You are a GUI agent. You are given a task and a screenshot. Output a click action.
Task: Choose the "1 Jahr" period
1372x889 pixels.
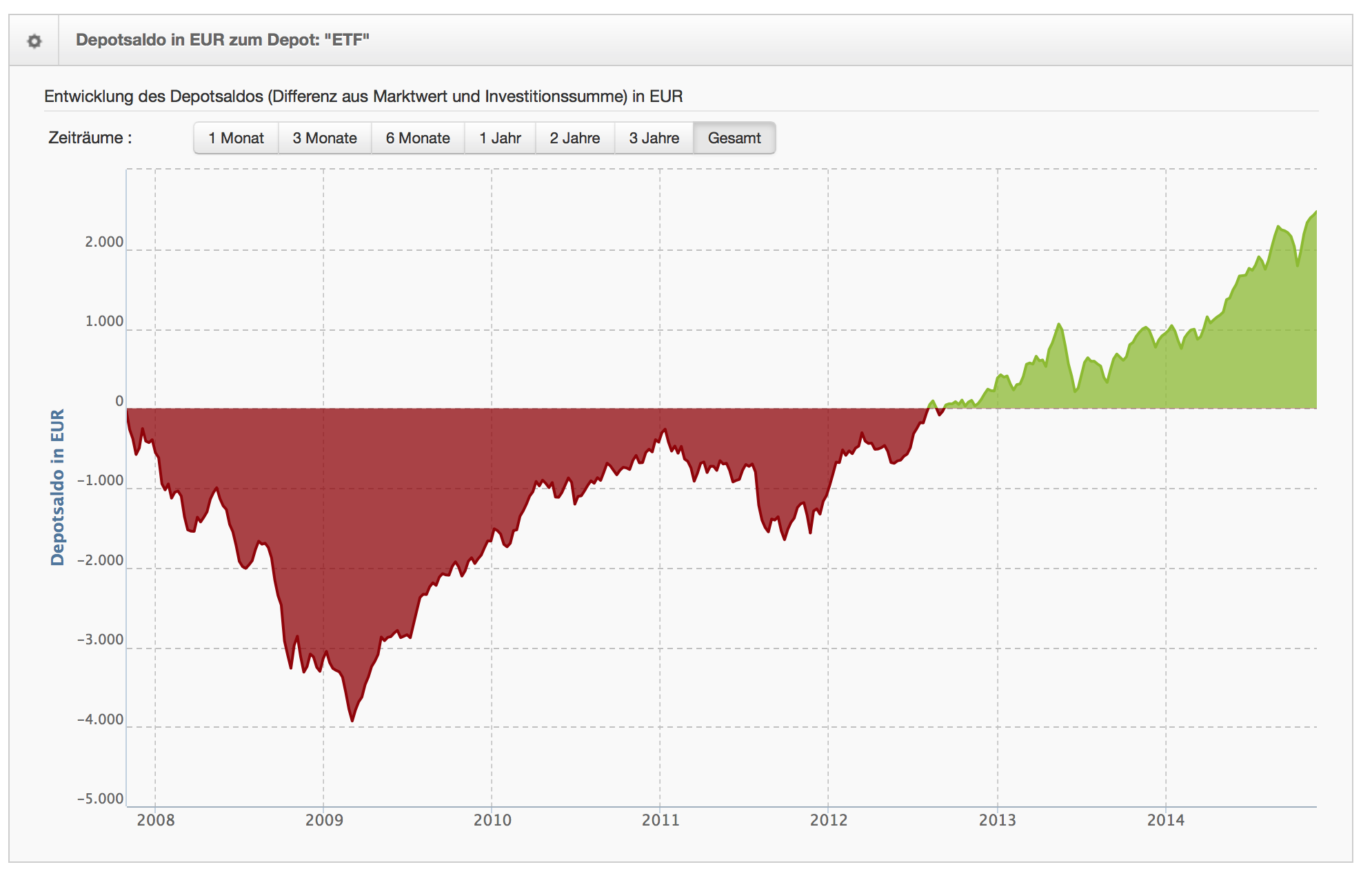pos(500,138)
